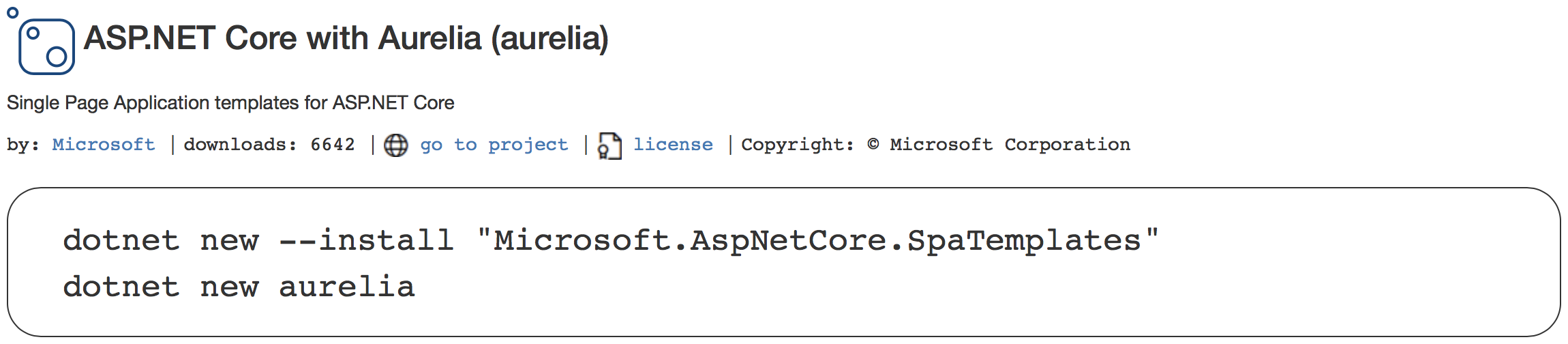Click the dotnet new --install command line
Image resolution: width=1568 pixels, height=344 pixels.
tap(611, 240)
